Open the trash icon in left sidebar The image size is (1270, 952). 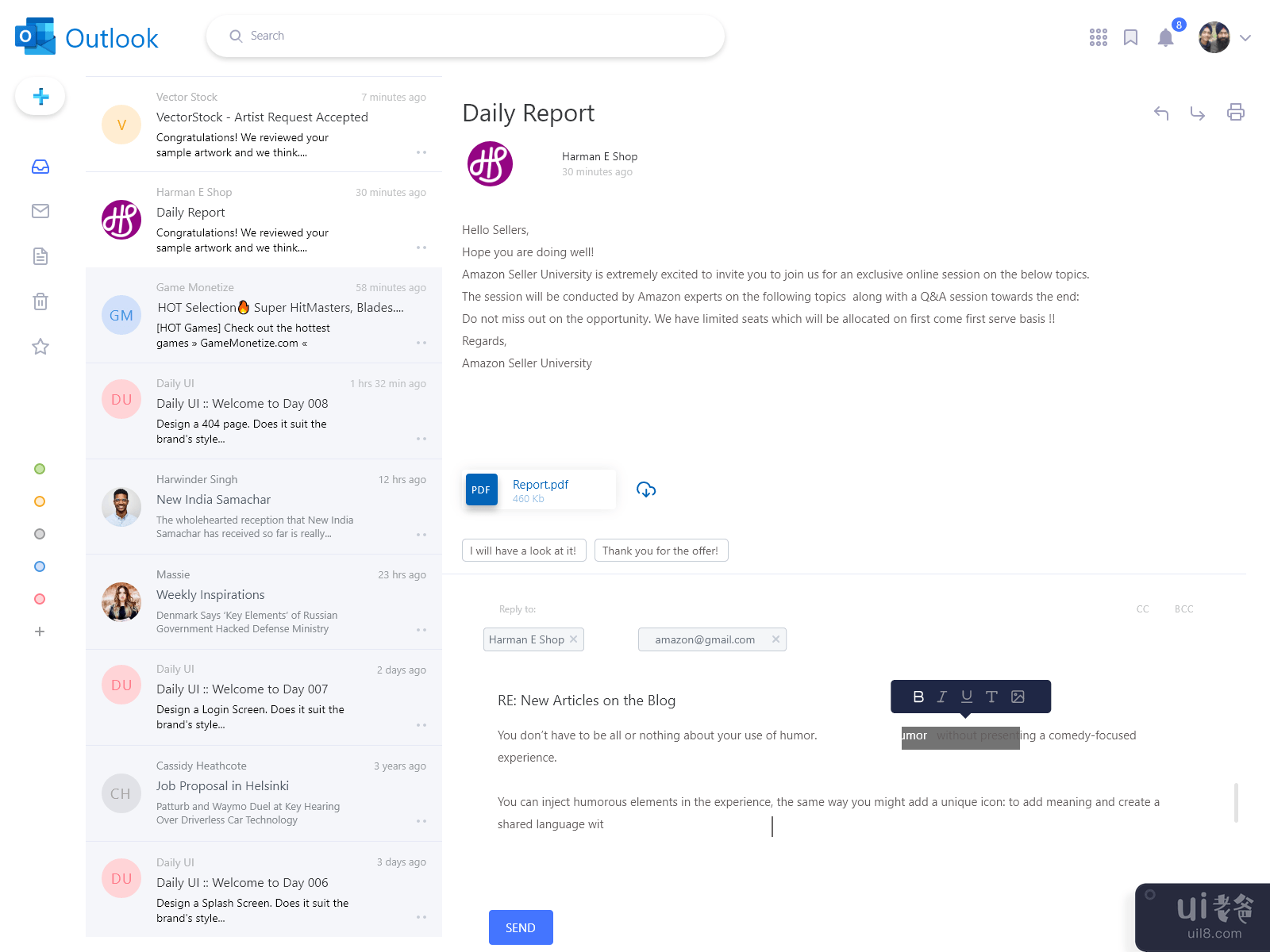[40, 301]
